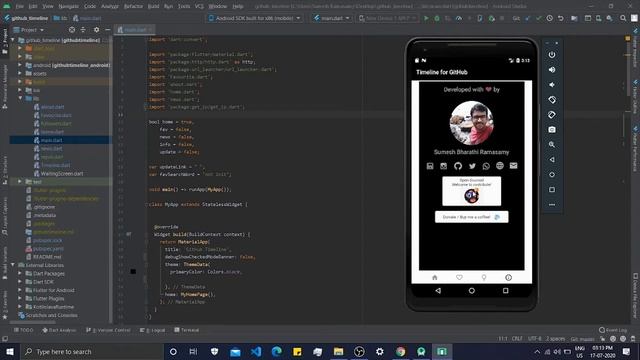Select opened file target icon in Project panel

pyautogui.click(x=72, y=30)
